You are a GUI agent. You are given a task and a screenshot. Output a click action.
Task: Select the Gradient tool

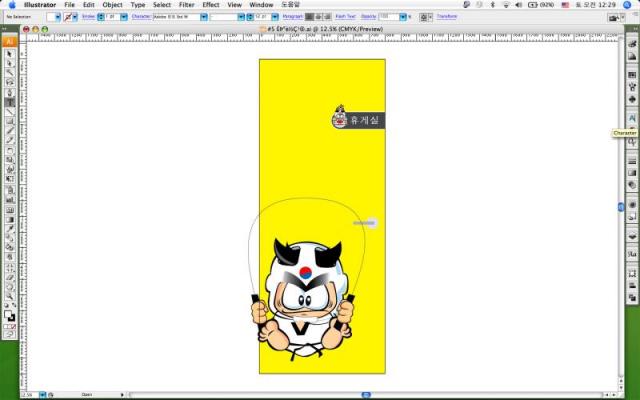(x=10, y=219)
